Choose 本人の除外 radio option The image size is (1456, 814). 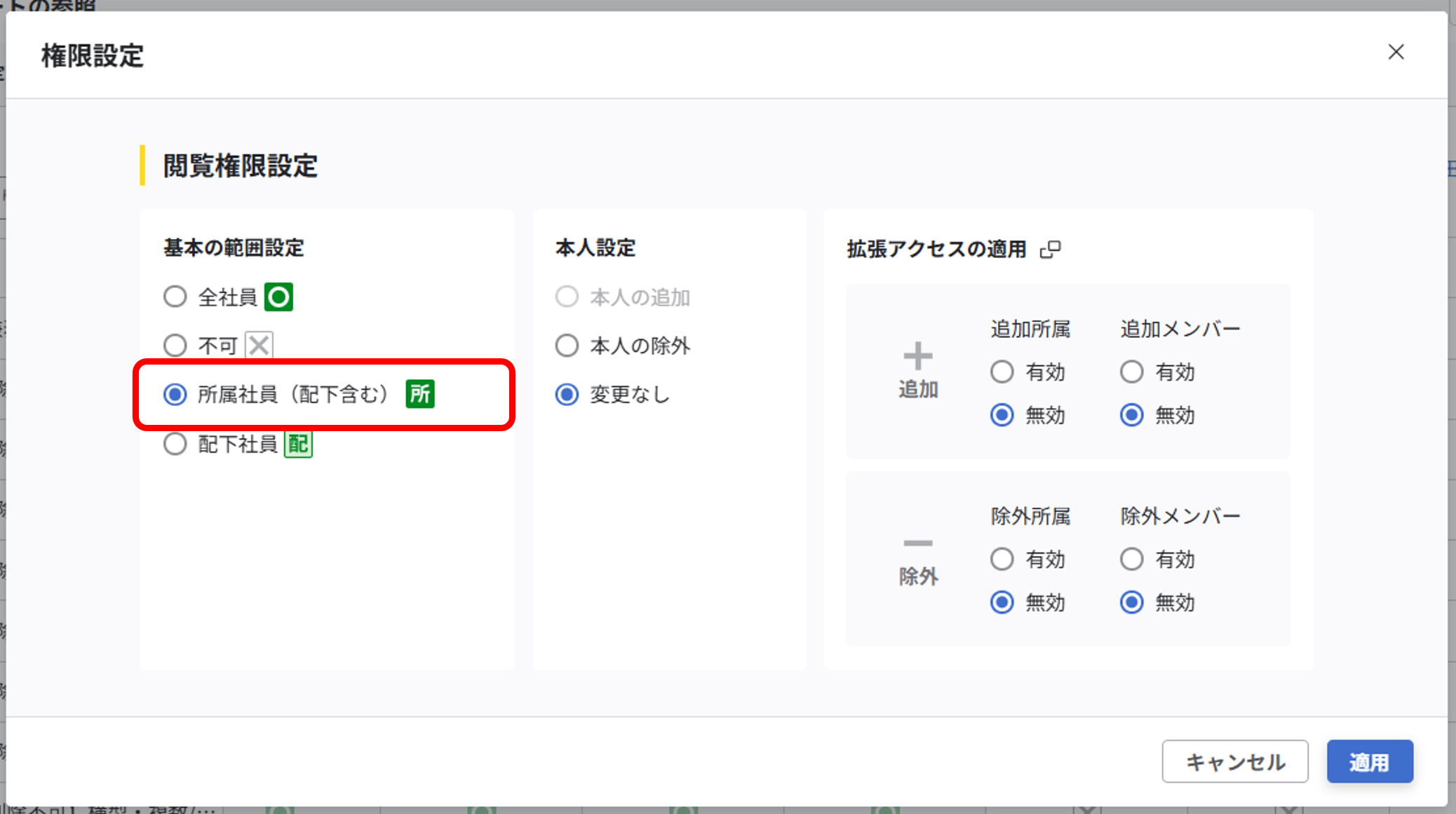pyautogui.click(x=567, y=346)
